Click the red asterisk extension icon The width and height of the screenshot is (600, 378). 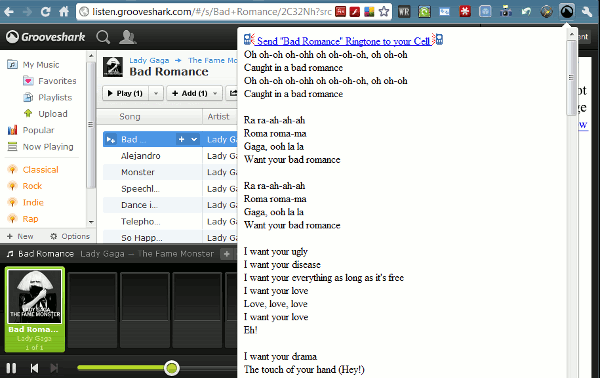click(x=465, y=12)
